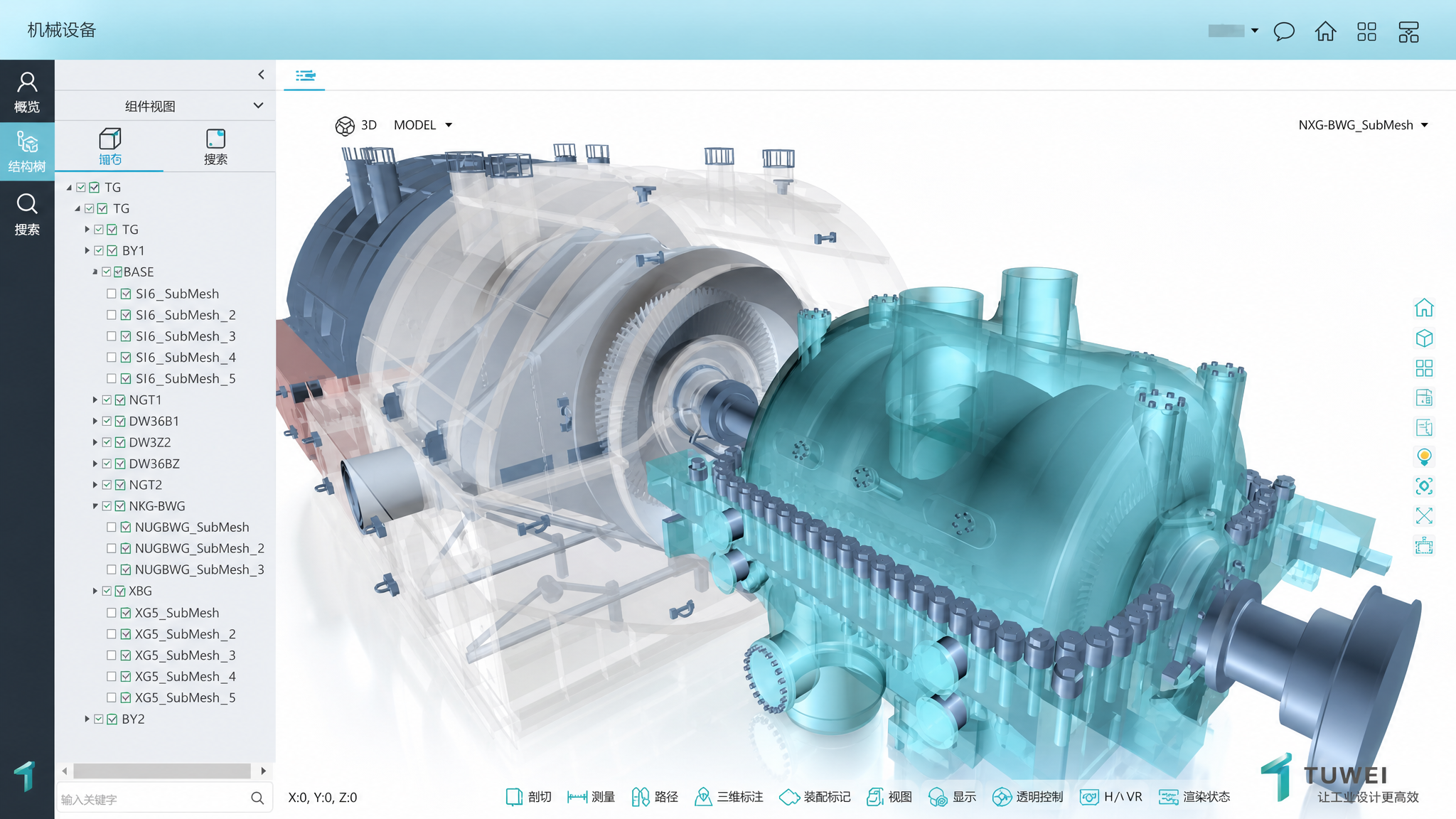Select the XG5_SubMesh_5 tree item
The height and width of the screenshot is (819, 1456).
point(186,697)
